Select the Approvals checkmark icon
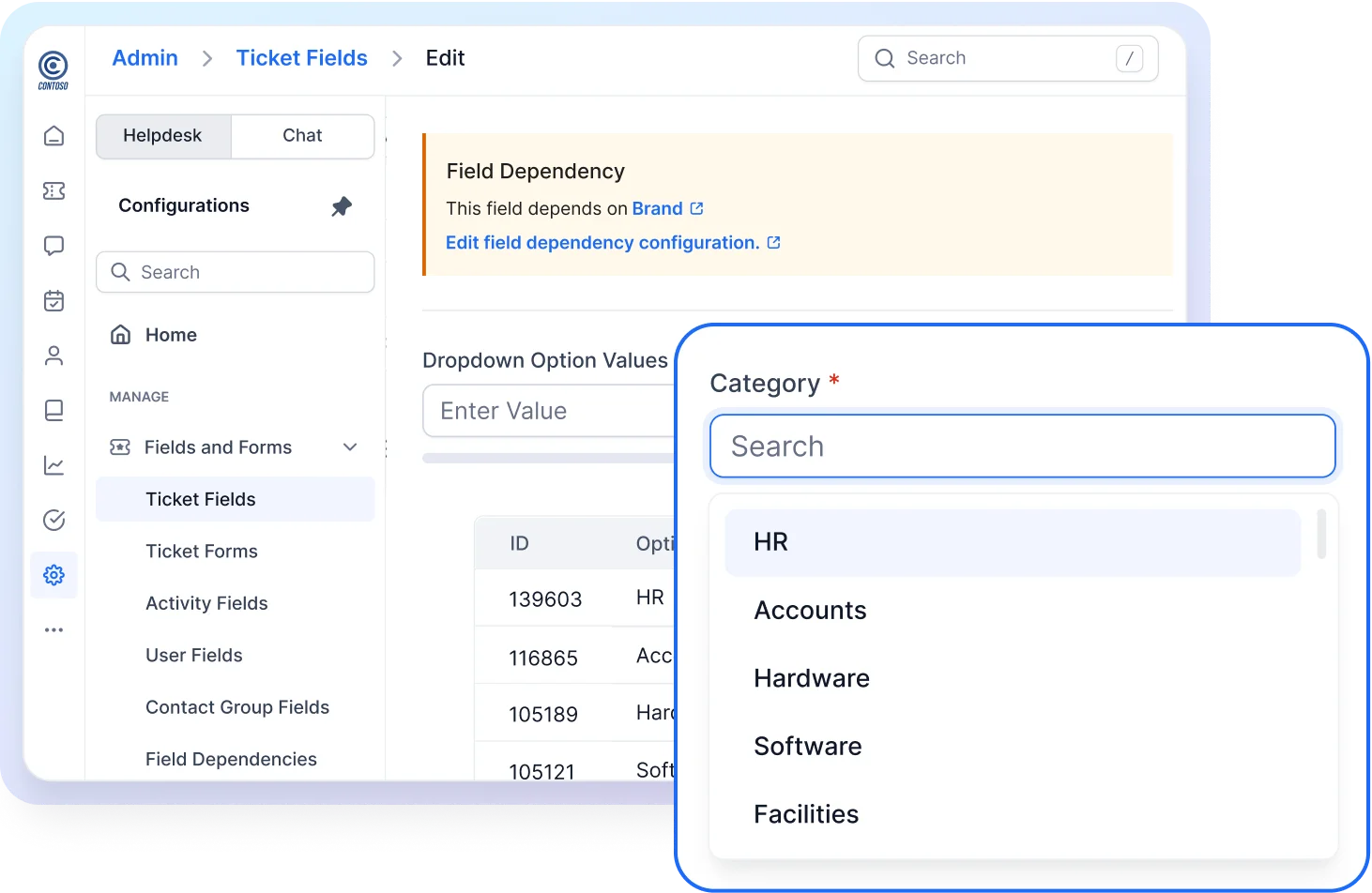Image resolution: width=1372 pixels, height=893 pixels. pos(53,520)
